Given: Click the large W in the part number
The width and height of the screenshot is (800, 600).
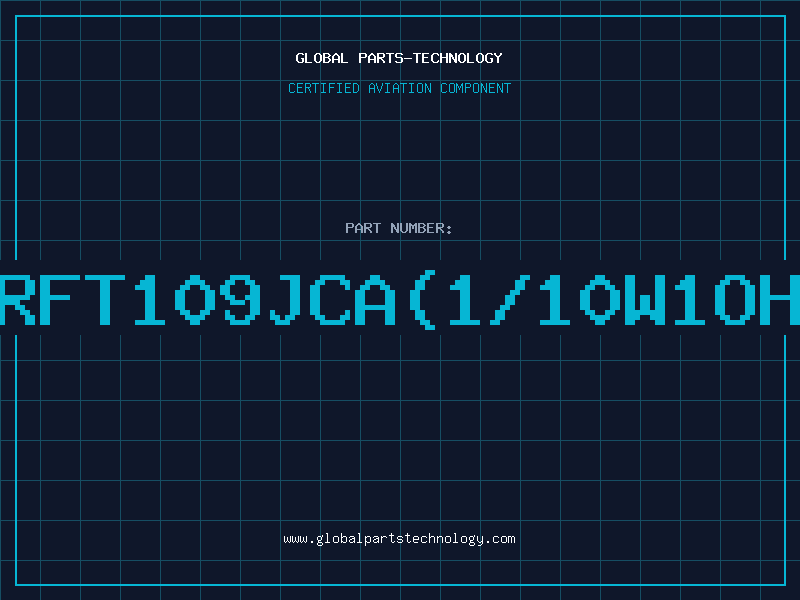Looking at the screenshot, I should (x=646, y=299).
